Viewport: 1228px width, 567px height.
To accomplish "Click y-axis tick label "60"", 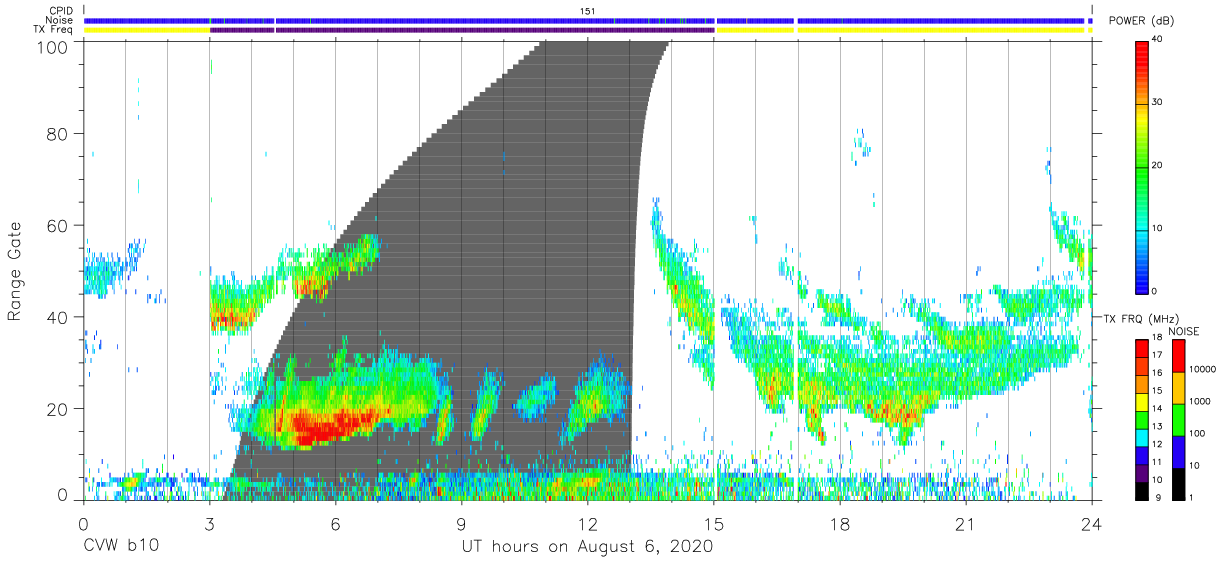I will pos(59,225).
